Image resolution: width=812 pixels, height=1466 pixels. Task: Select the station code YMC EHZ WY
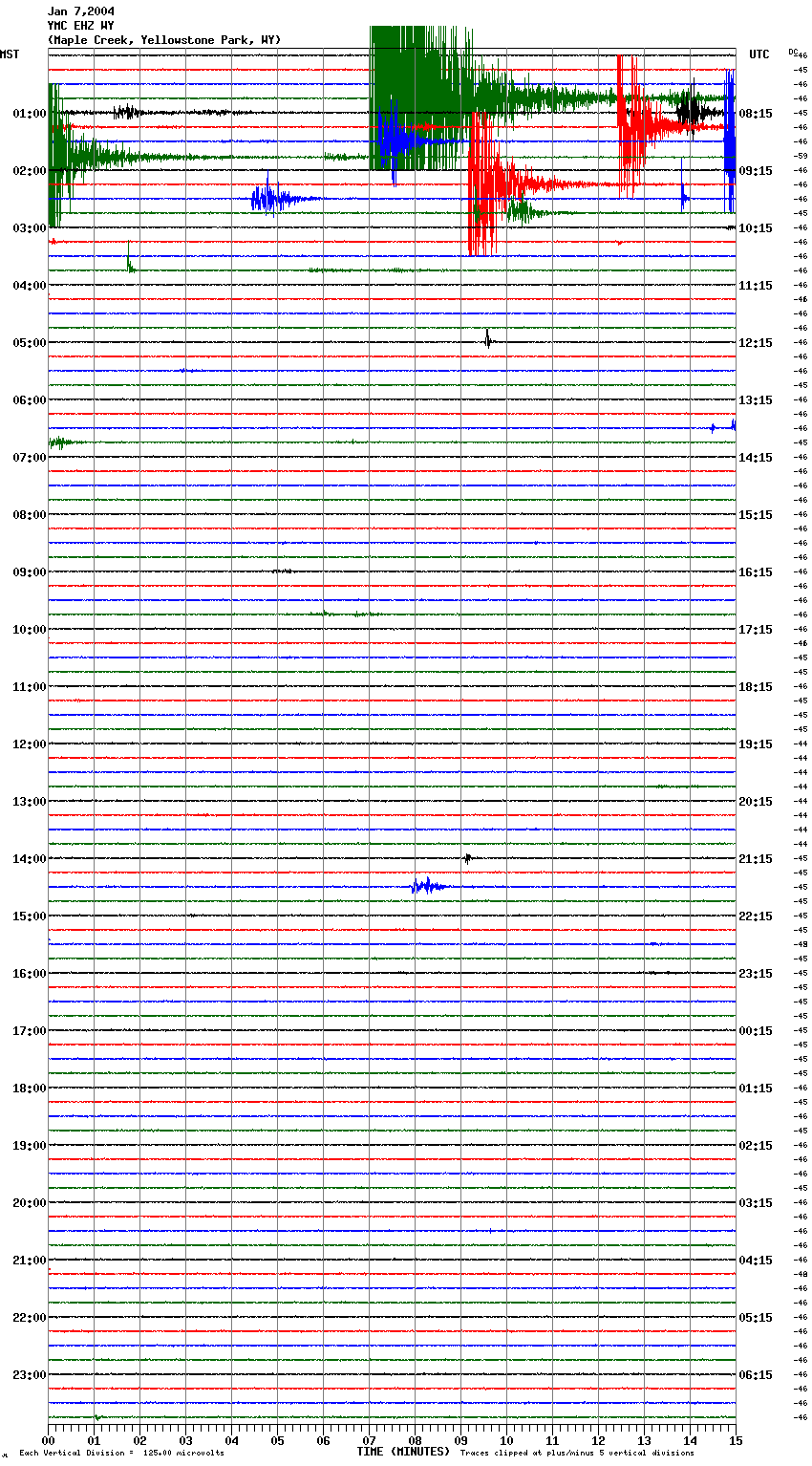click(80, 26)
